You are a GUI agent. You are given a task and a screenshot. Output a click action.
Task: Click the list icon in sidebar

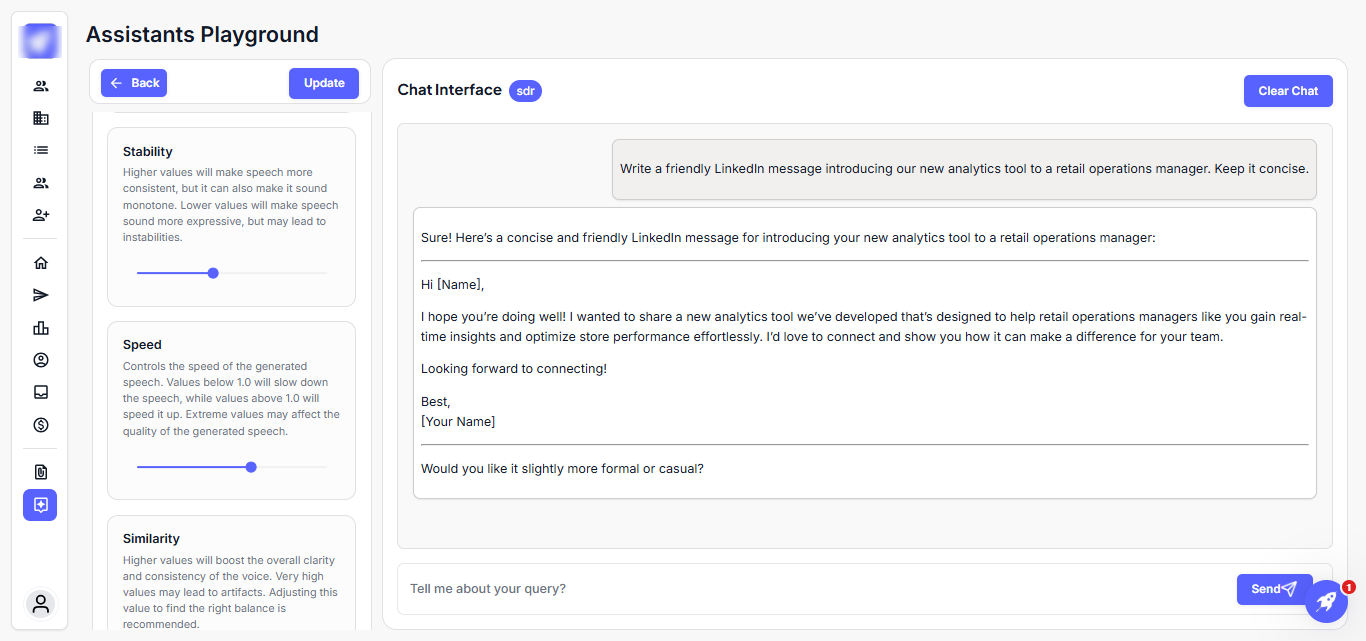(40, 150)
